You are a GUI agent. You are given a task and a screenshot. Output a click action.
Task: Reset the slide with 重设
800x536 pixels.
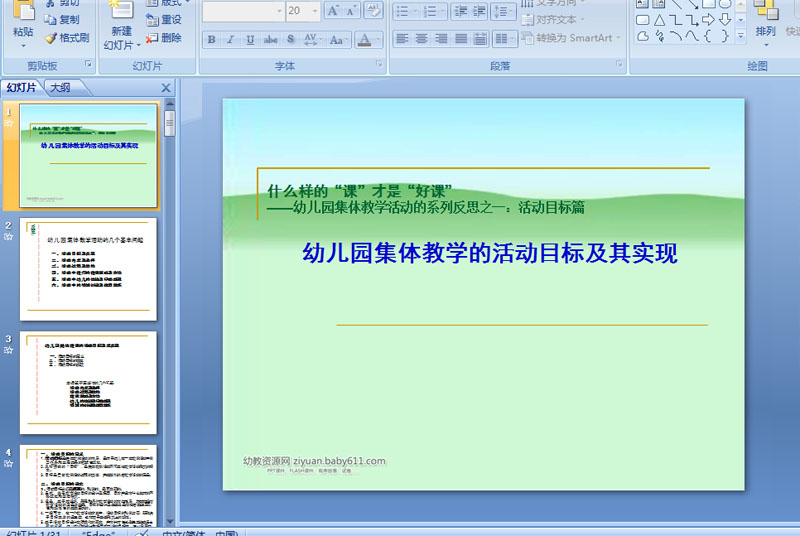[x=164, y=19]
